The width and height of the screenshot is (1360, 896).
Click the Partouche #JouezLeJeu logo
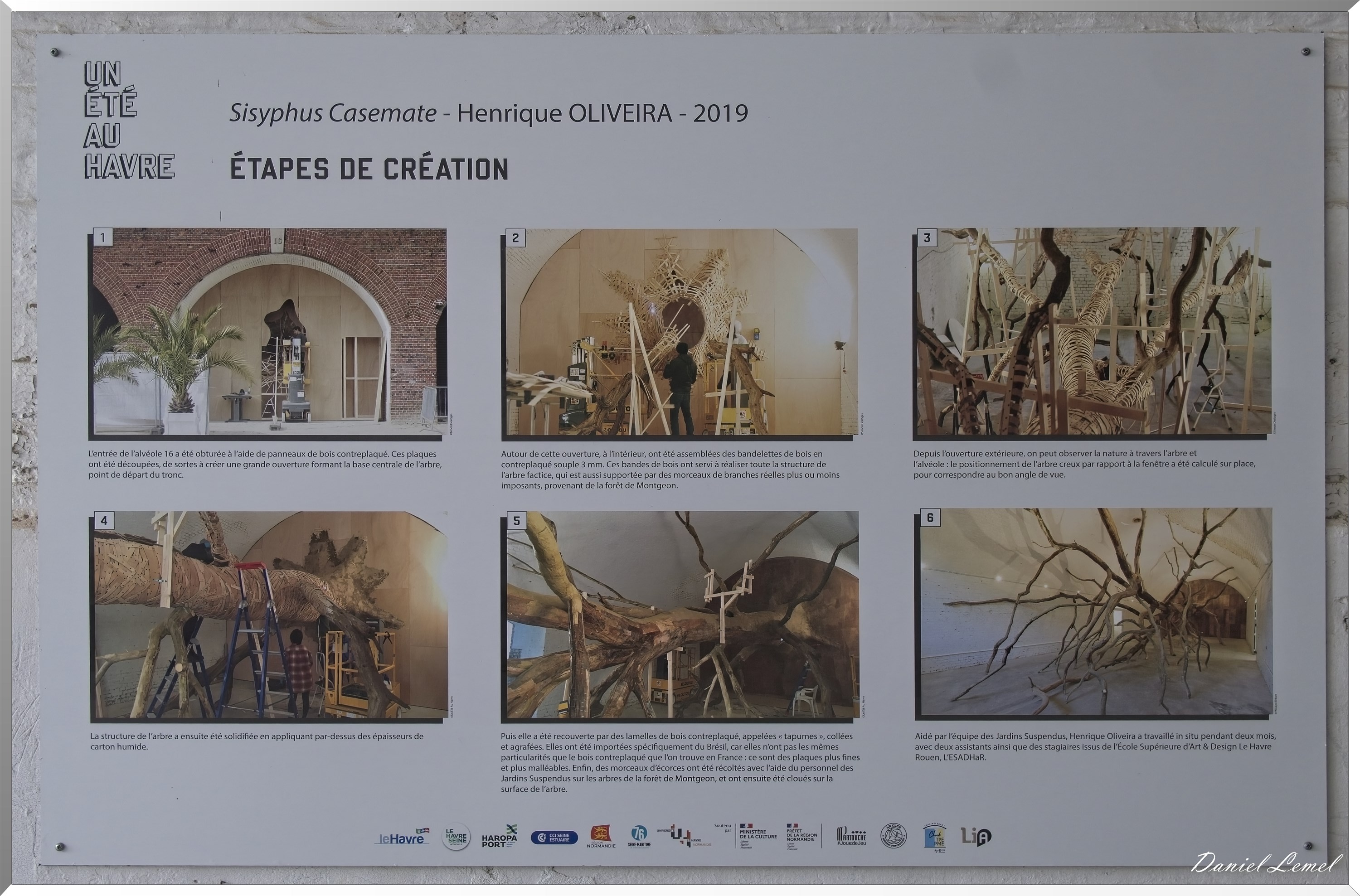(851, 837)
